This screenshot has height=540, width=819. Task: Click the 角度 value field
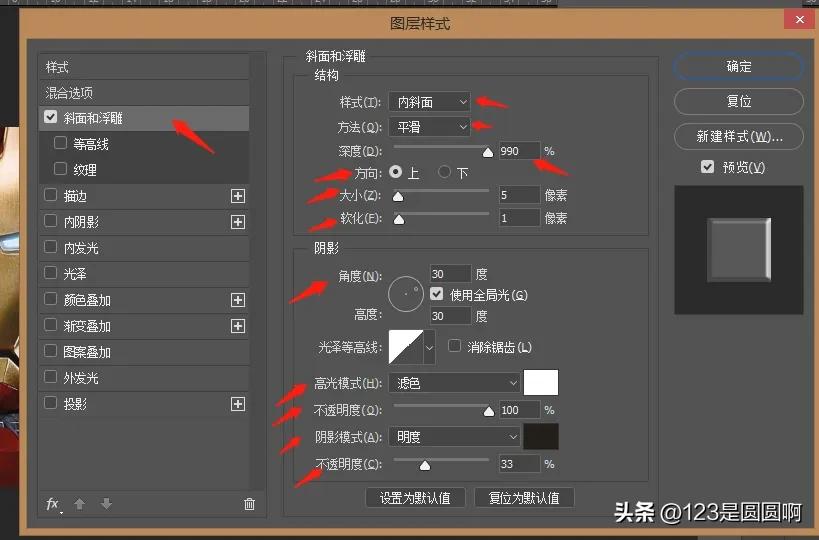pyautogui.click(x=450, y=274)
